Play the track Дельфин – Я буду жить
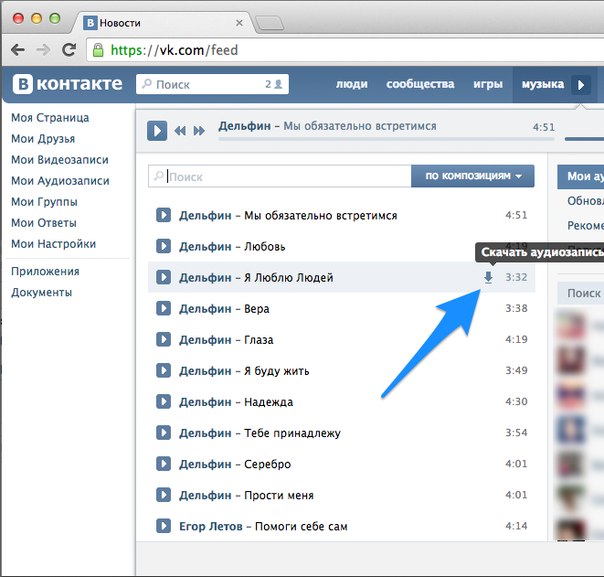The height and width of the screenshot is (577, 604). [x=163, y=370]
